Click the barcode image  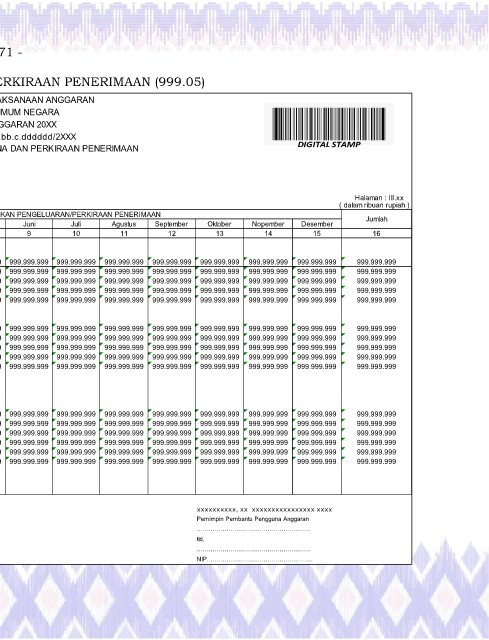pos(329,124)
